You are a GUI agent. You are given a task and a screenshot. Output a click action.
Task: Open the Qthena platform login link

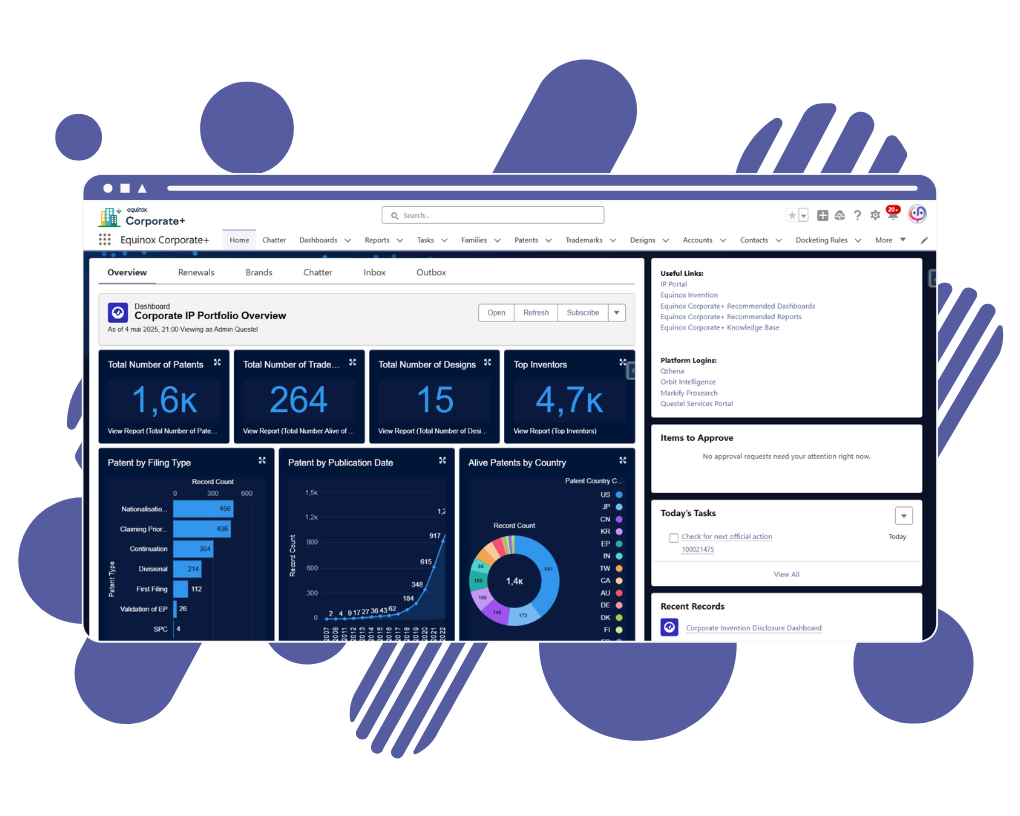point(672,372)
